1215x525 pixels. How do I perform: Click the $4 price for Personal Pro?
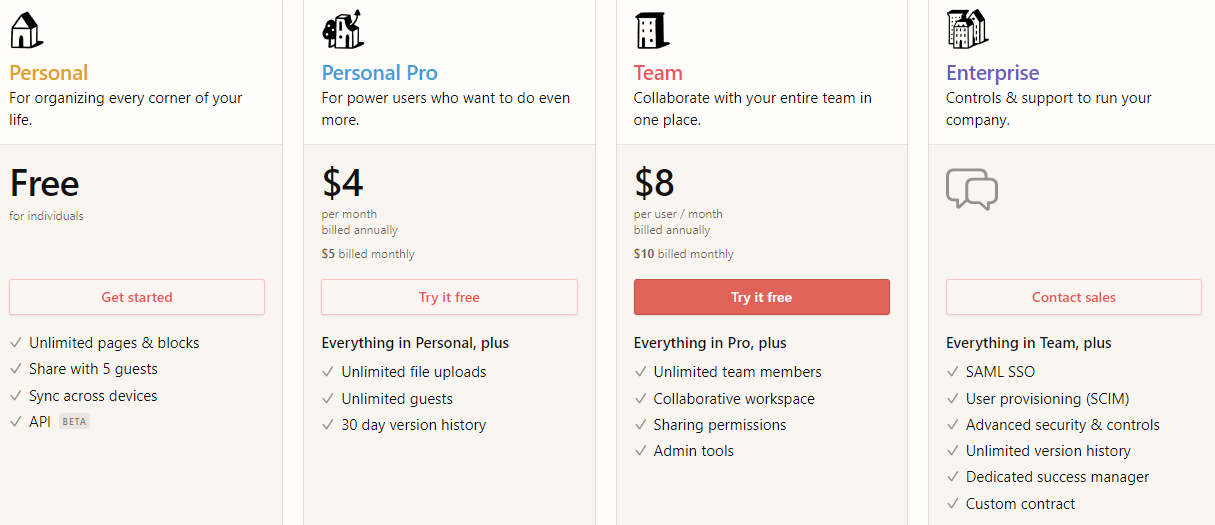(343, 184)
